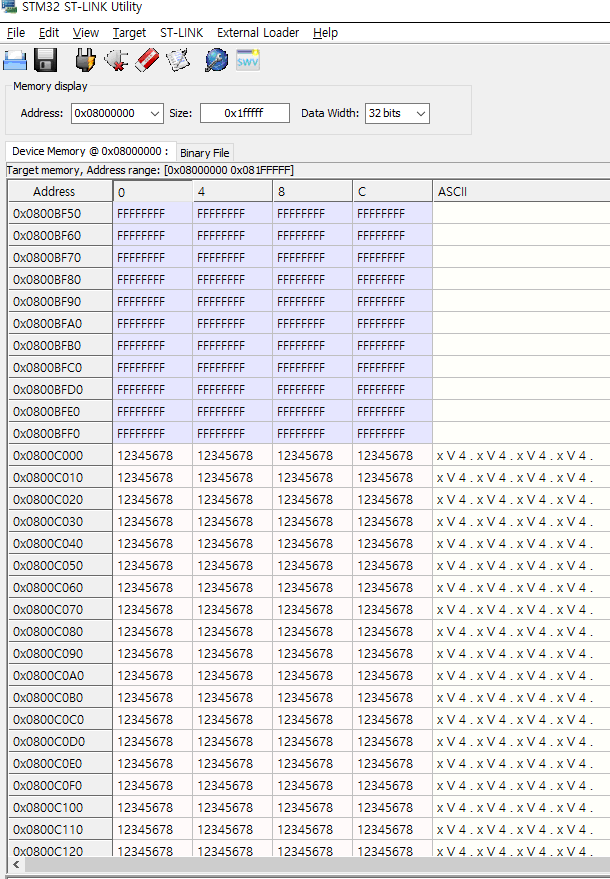The image size is (610, 879).
Task: Select address row 0x0800C050
Action: click(x=60, y=565)
